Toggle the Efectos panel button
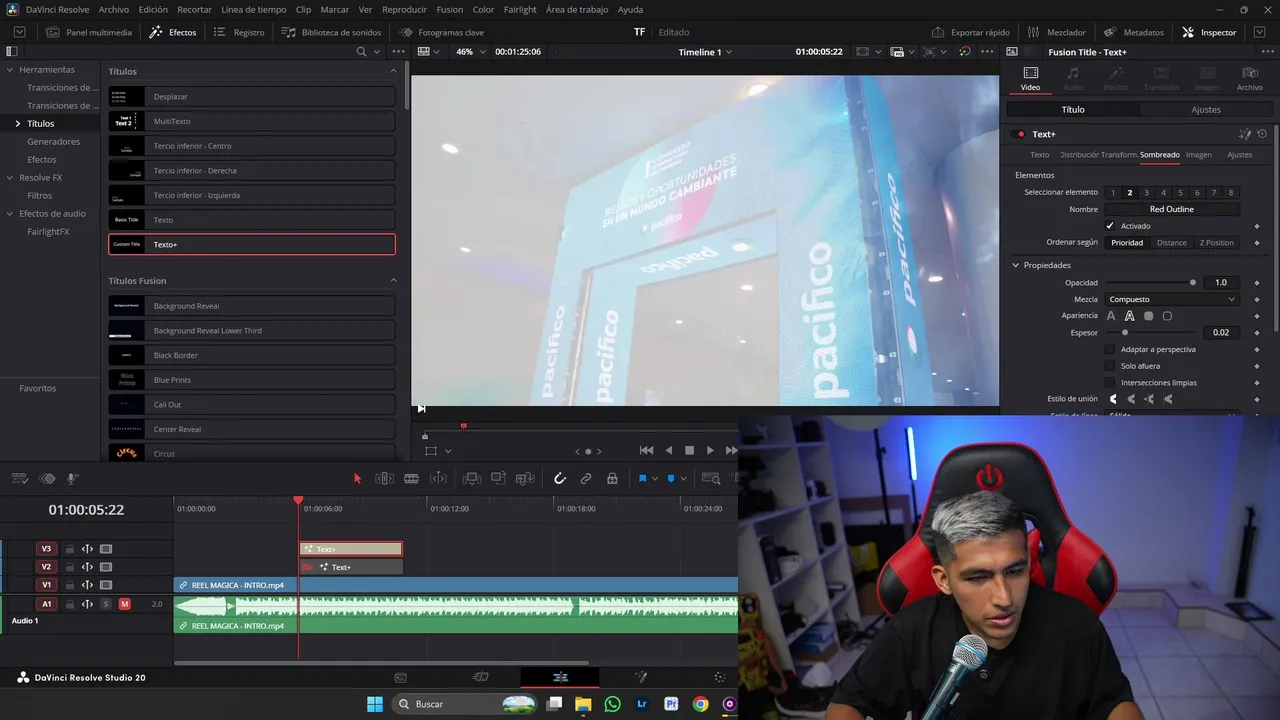This screenshot has height=720, width=1280. tap(173, 32)
